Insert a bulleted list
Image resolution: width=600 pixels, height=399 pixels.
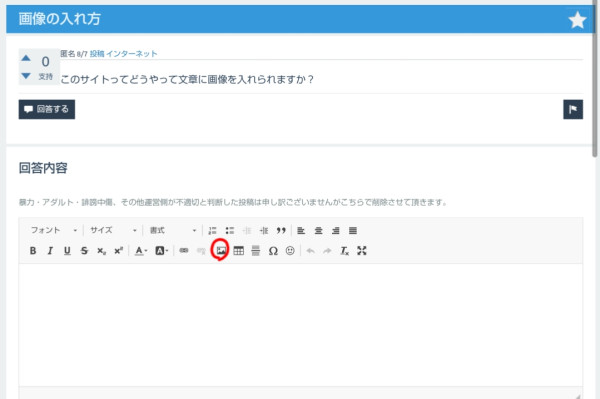pyautogui.click(x=230, y=231)
